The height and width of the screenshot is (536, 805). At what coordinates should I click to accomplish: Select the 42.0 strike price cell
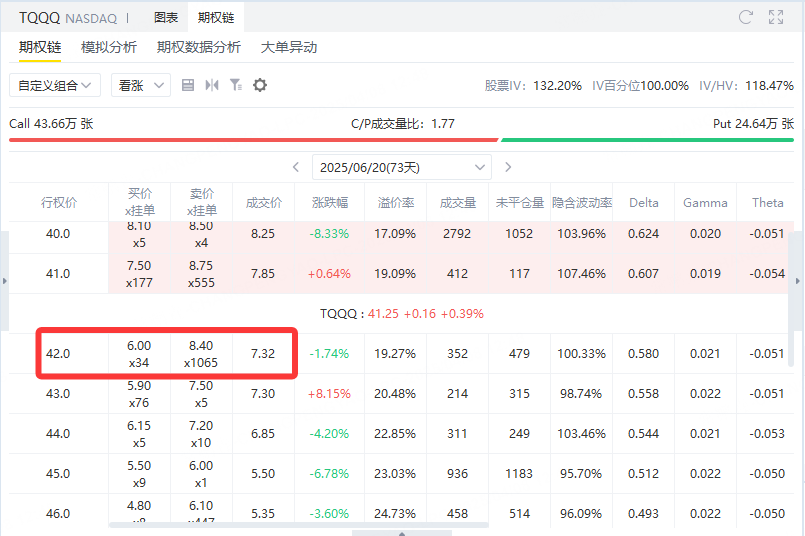point(58,354)
